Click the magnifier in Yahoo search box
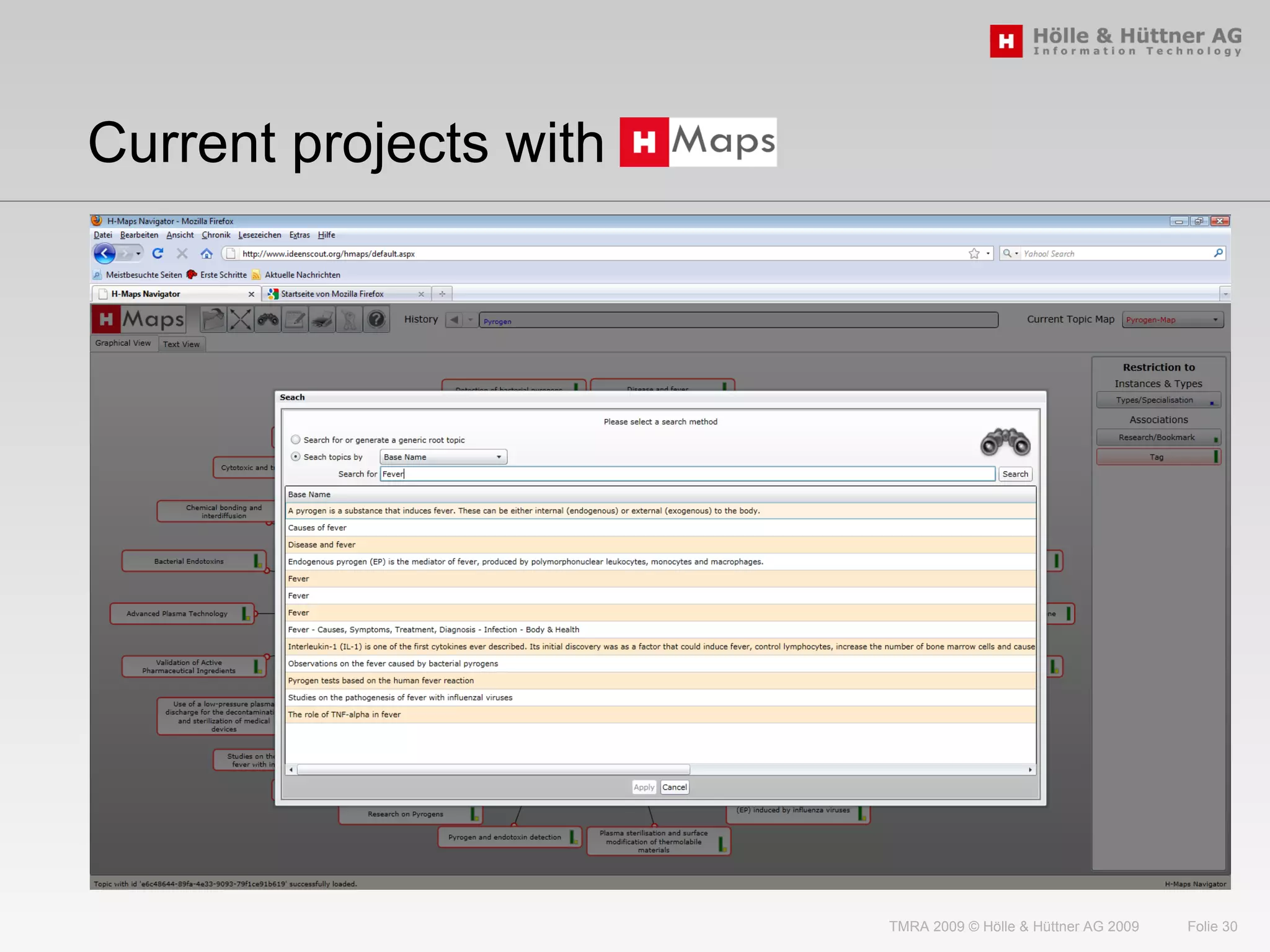1270x952 pixels. click(1218, 253)
